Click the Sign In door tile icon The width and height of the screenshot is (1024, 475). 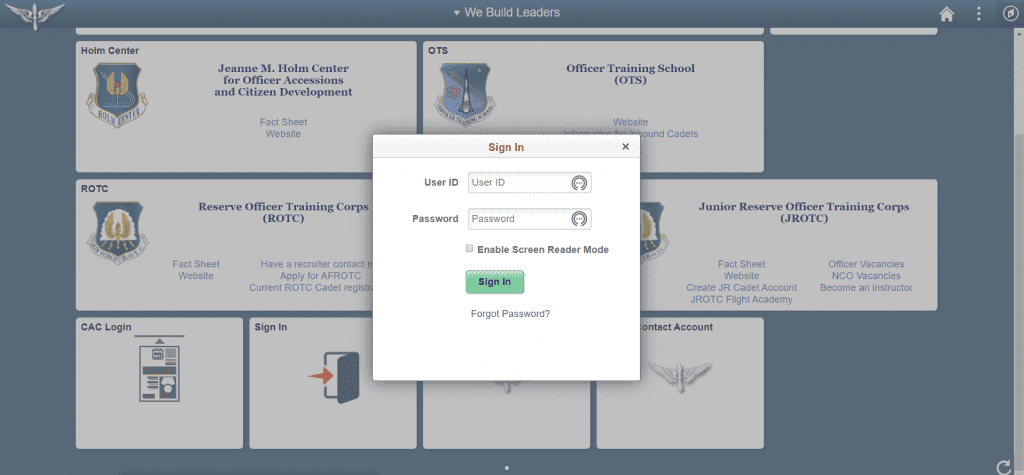[333, 377]
